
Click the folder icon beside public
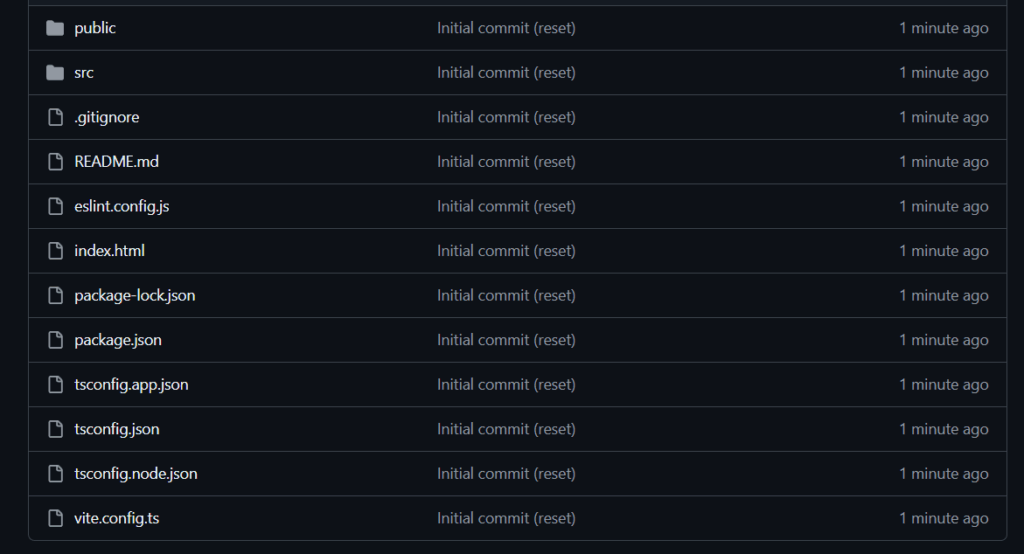55,28
